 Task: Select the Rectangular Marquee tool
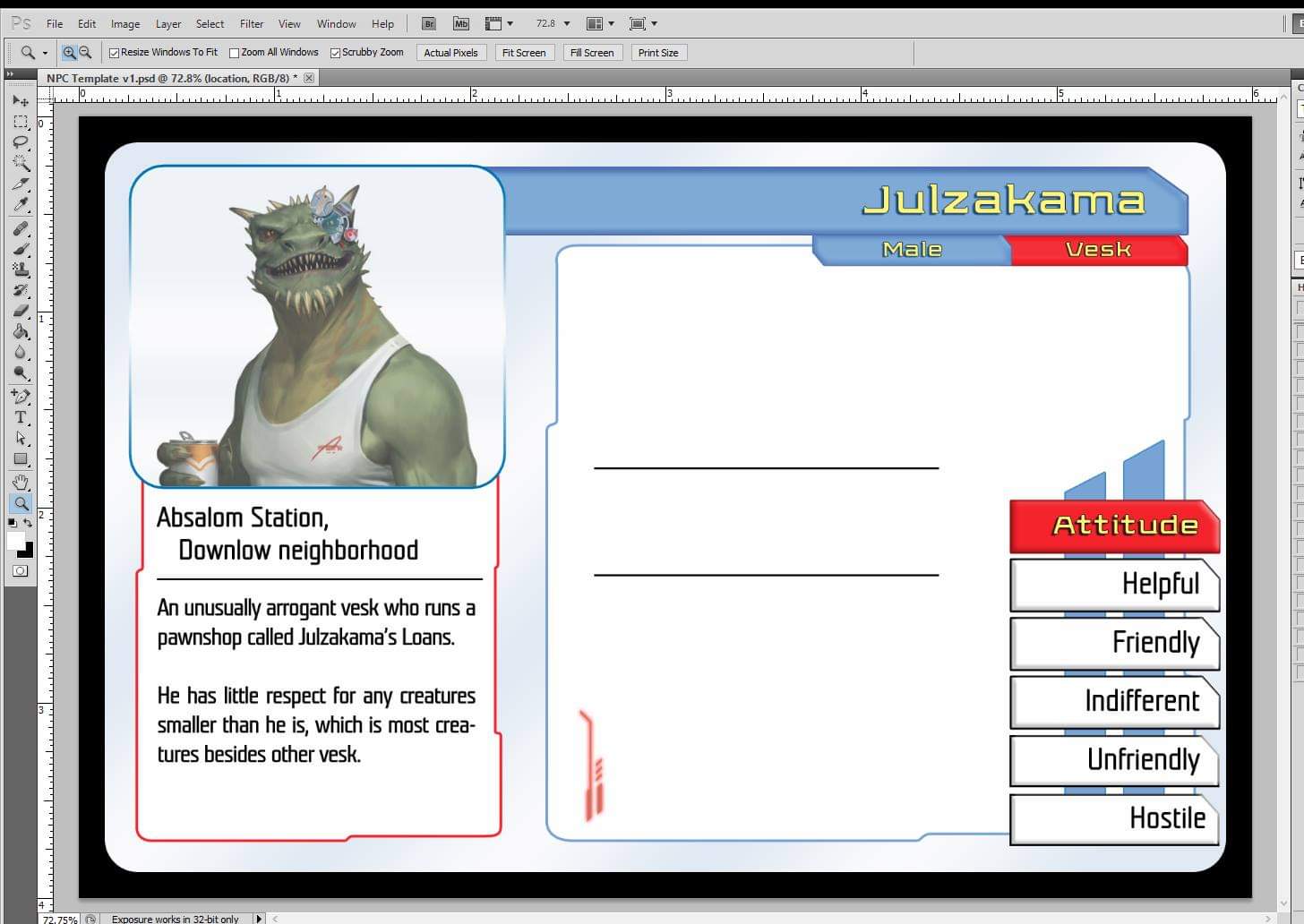click(x=20, y=122)
